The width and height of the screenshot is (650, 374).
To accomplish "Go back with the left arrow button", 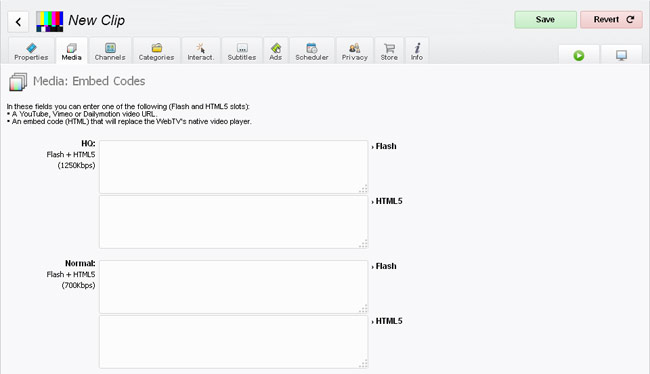I will tap(18, 22).
